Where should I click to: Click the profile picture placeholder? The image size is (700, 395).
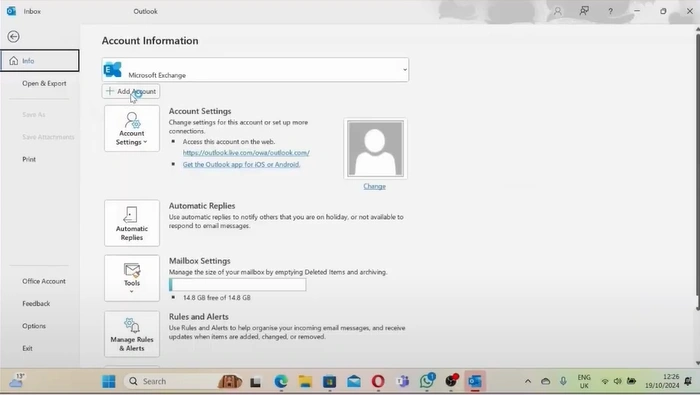tap(375, 149)
